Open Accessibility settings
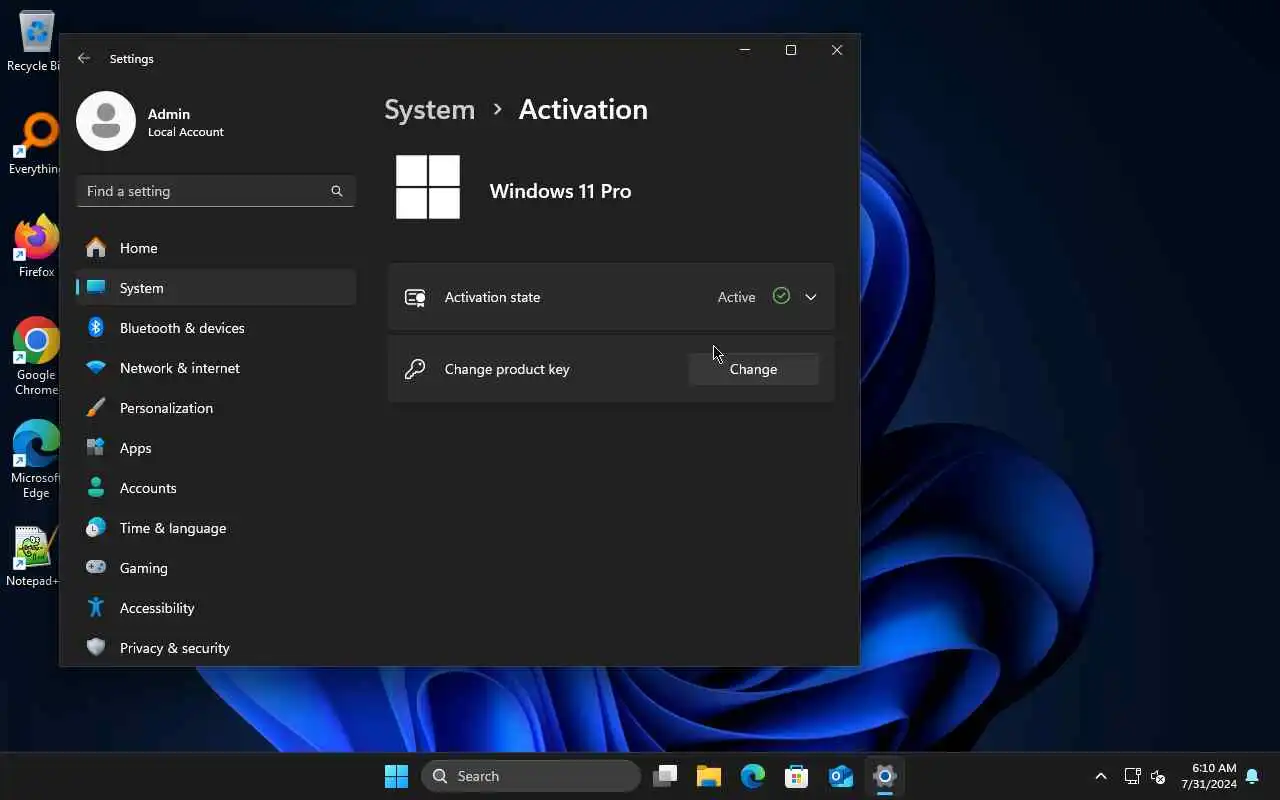Viewport: 1280px width, 800px height. coord(216,608)
